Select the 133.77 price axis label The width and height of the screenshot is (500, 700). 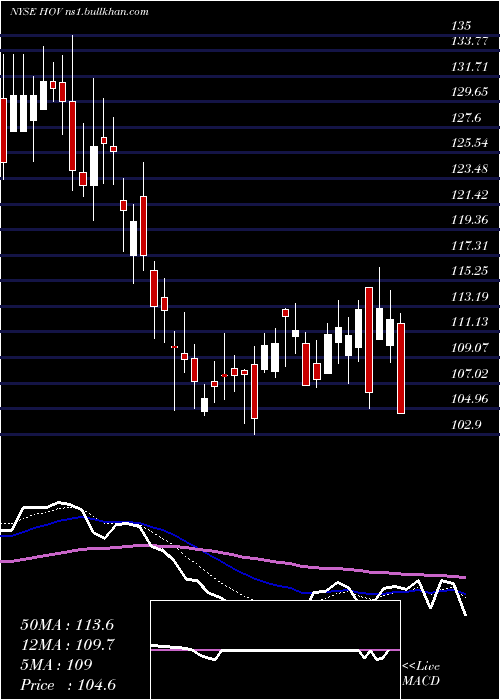(469, 42)
